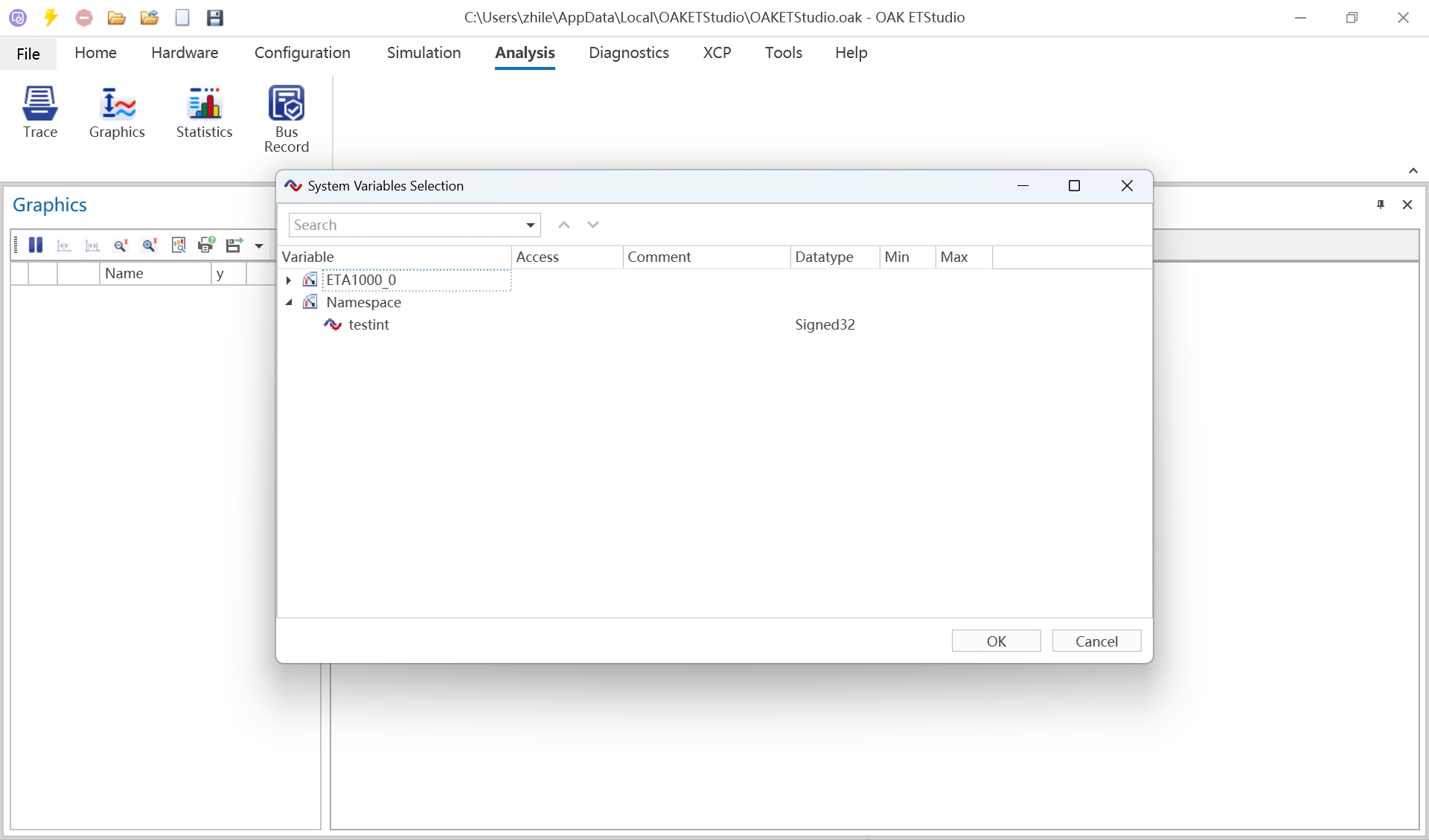This screenshot has width=1429, height=840.
Task: Click the Bus Record icon
Action: [x=287, y=119]
